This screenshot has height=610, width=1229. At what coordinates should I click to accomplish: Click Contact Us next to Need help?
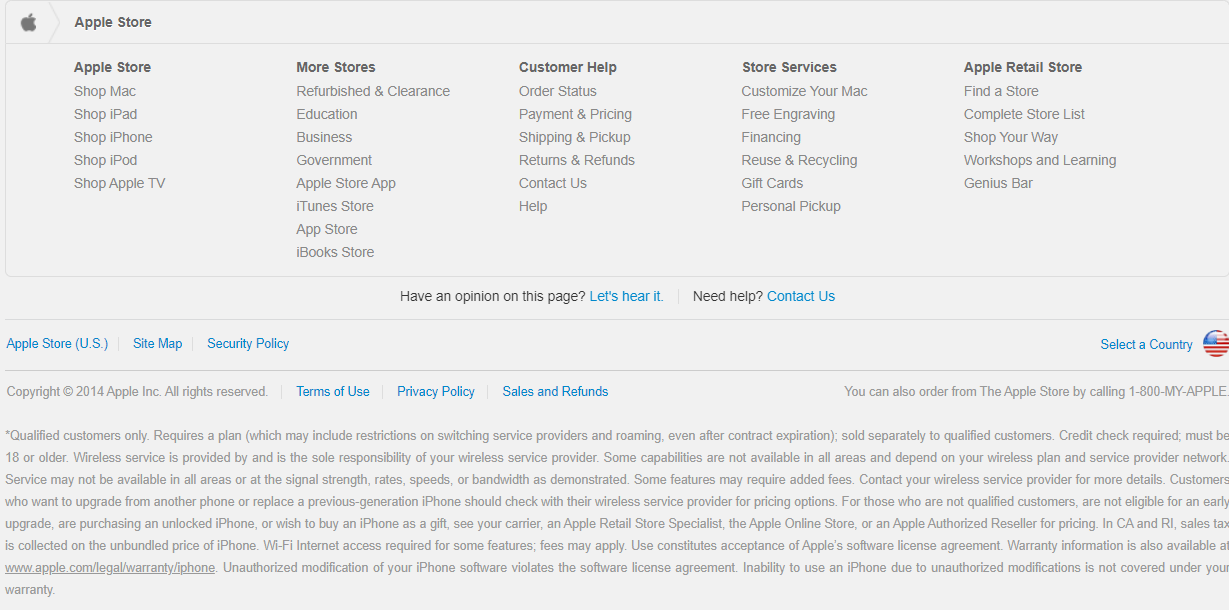801,296
